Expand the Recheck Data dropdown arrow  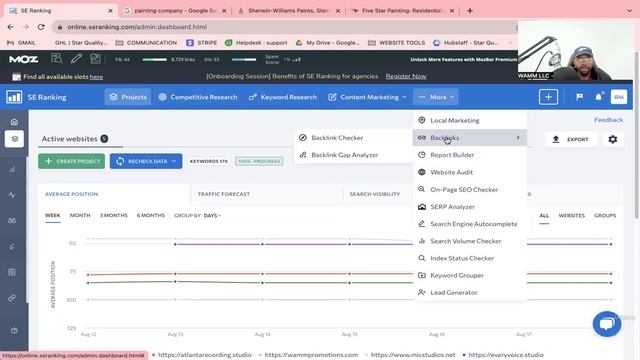coord(174,161)
